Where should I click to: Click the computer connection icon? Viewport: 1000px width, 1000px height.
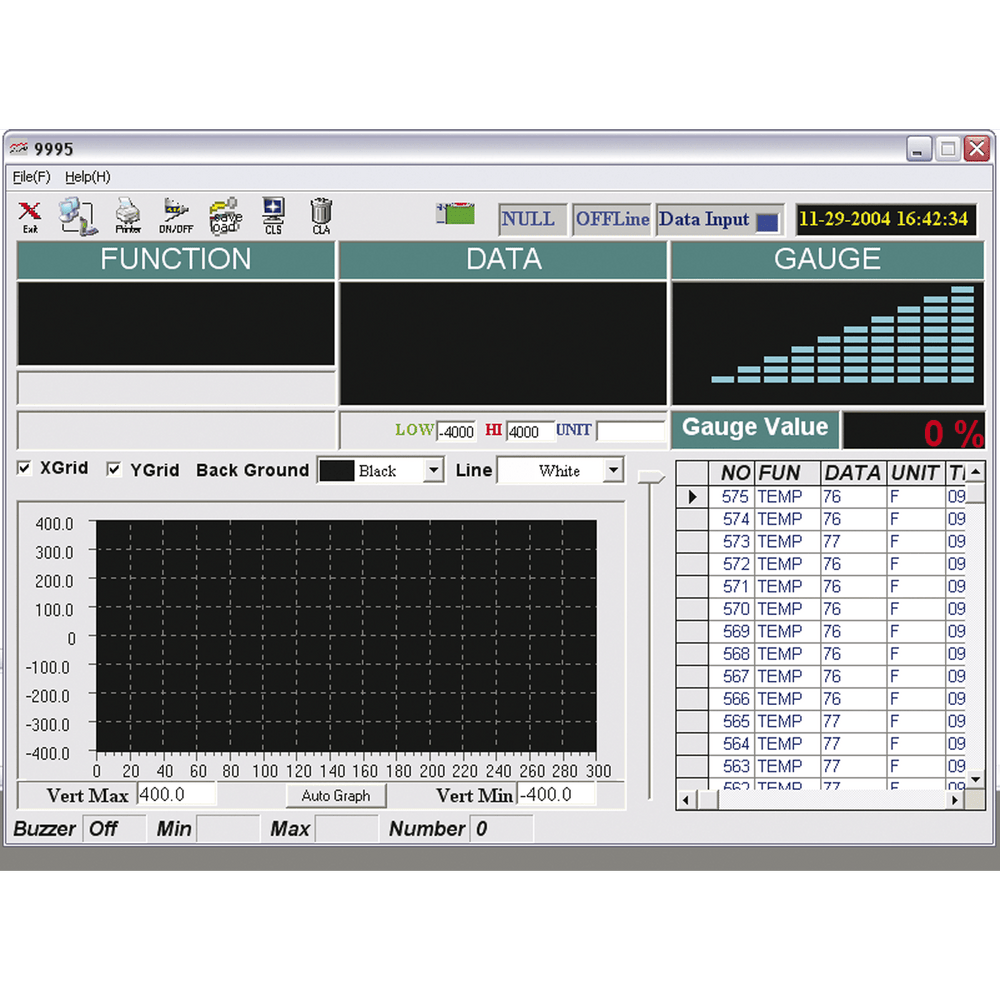(x=78, y=216)
